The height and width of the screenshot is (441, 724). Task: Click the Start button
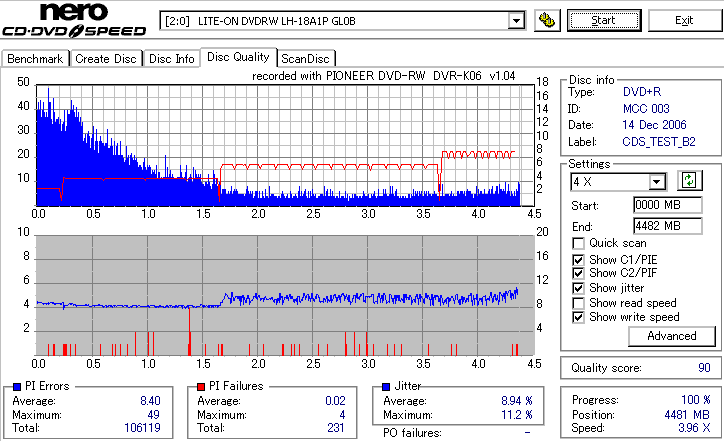click(604, 21)
